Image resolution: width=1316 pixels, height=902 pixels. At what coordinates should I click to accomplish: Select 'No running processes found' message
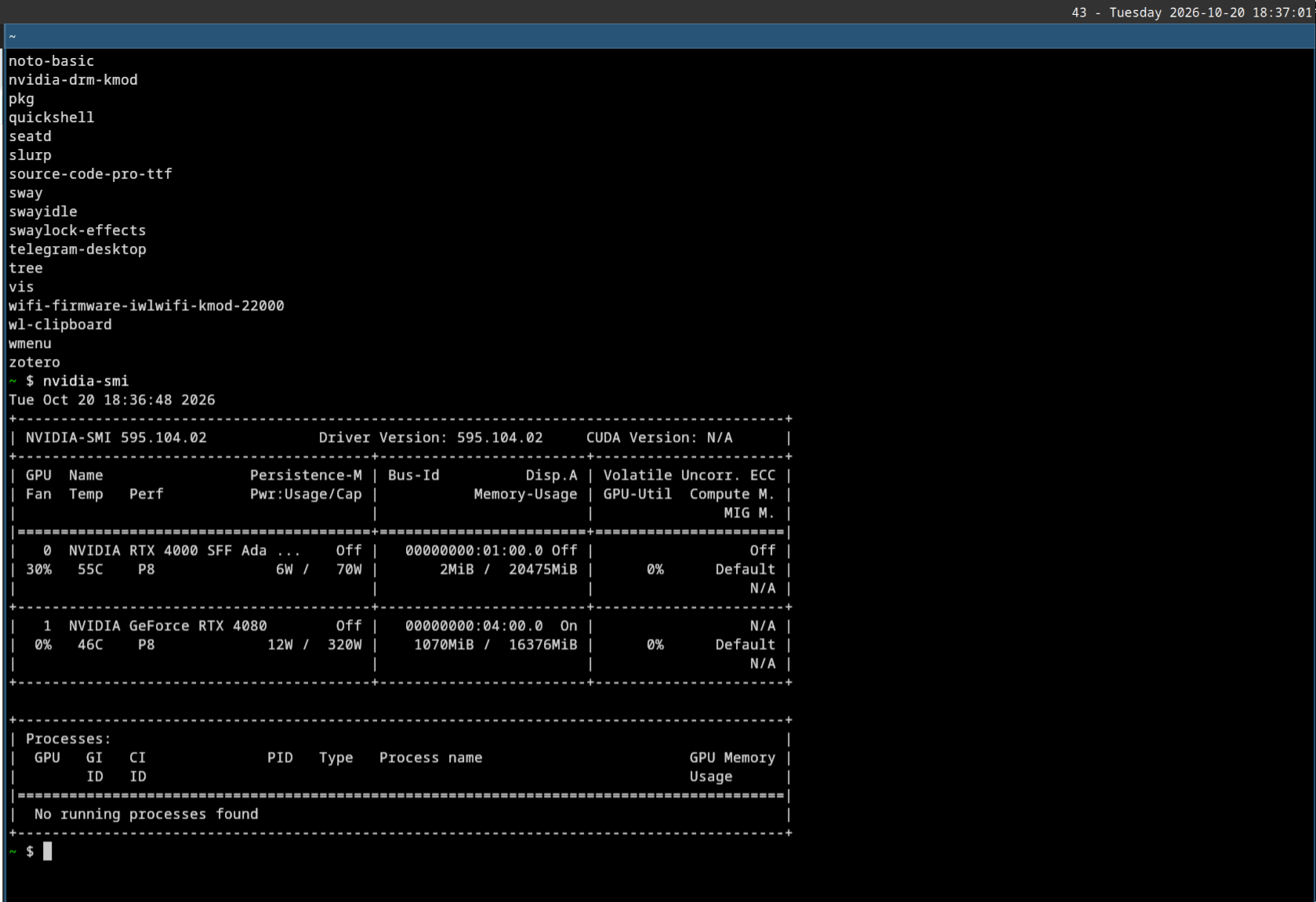click(147, 813)
